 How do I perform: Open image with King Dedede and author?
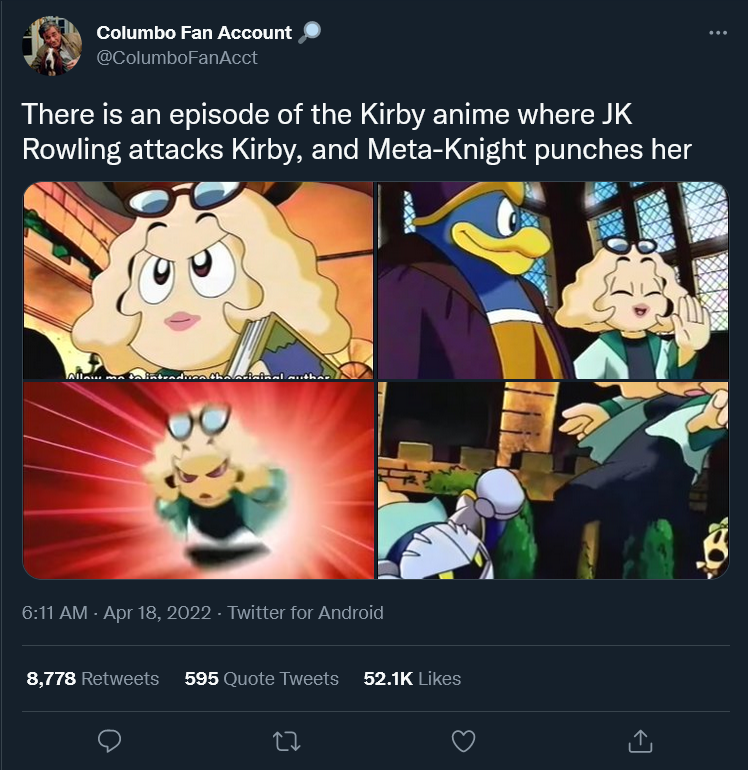[x=553, y=280]
